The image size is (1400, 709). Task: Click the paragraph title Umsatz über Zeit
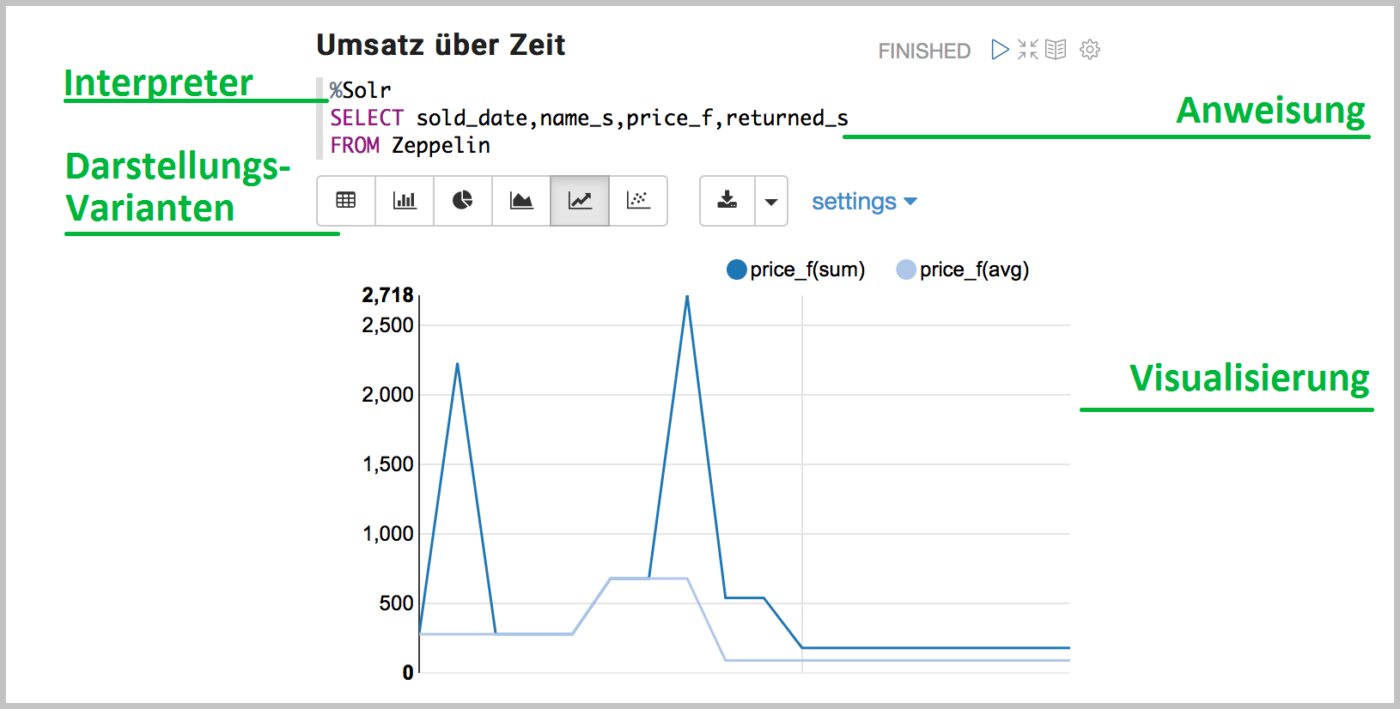441,45
